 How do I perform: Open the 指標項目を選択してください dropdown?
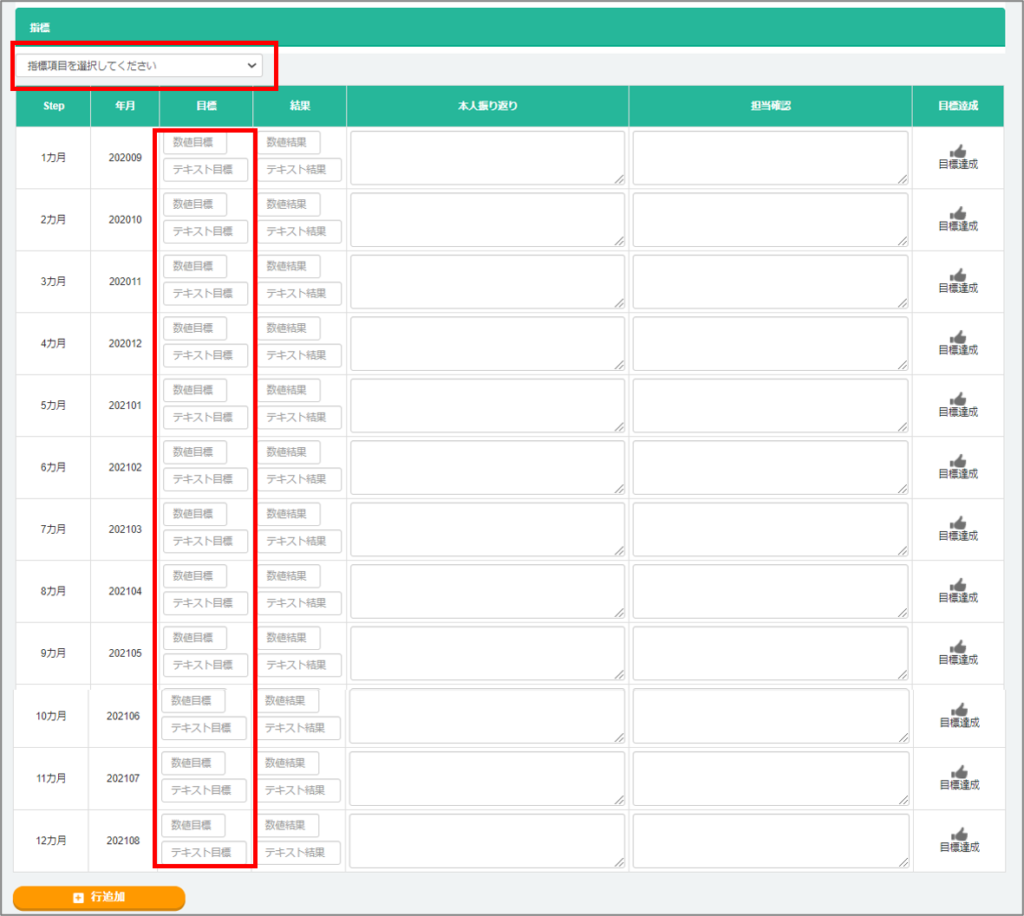point(138,66)
